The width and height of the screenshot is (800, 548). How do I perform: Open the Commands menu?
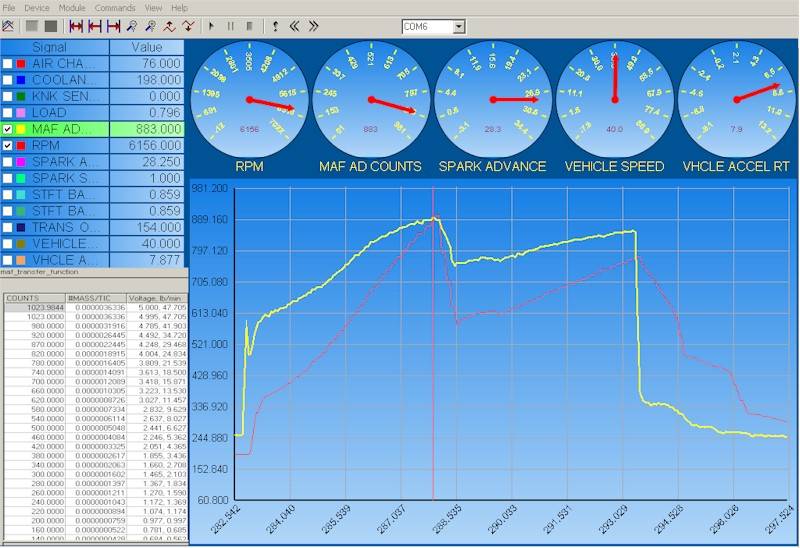(115, 7)
